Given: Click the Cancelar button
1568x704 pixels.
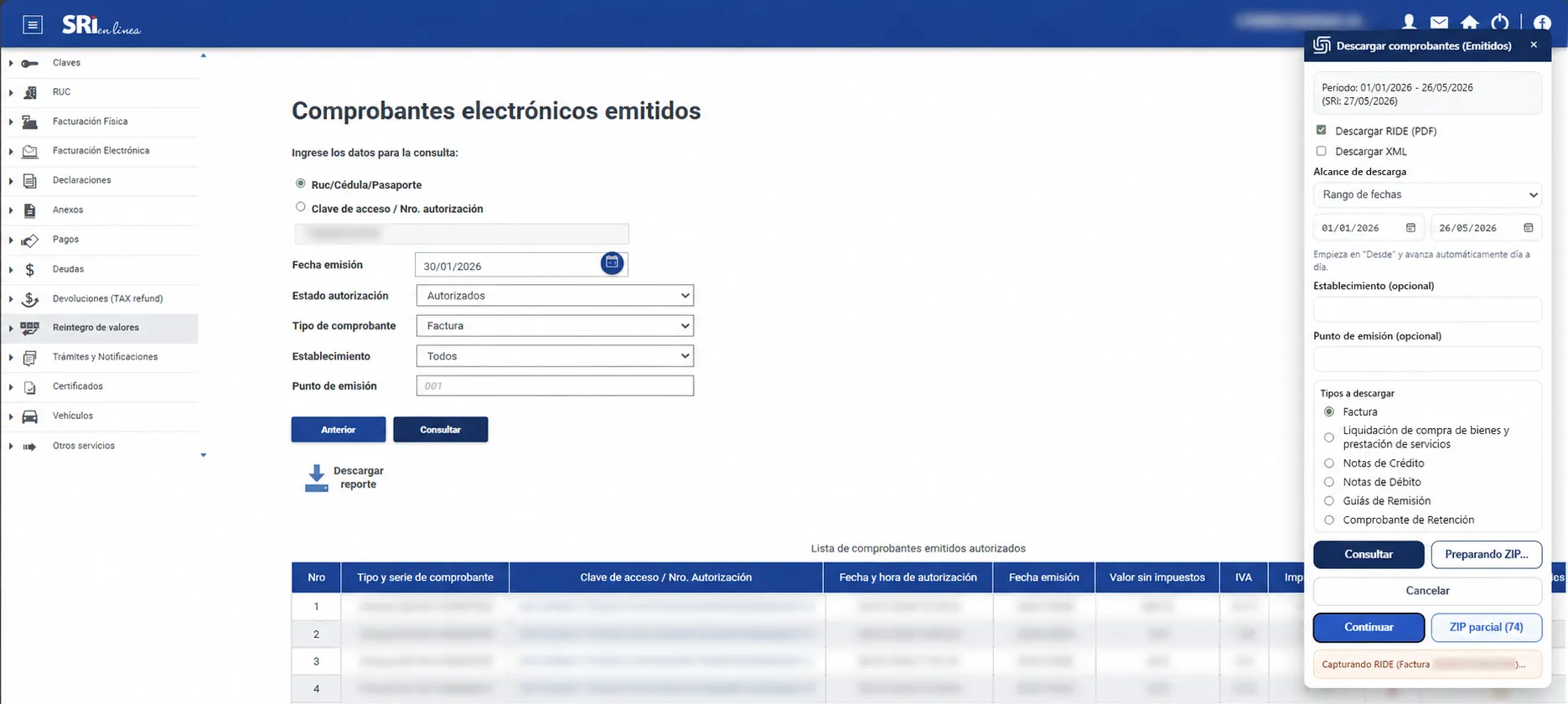Looking at the screenshot, I should (1427, 591).
